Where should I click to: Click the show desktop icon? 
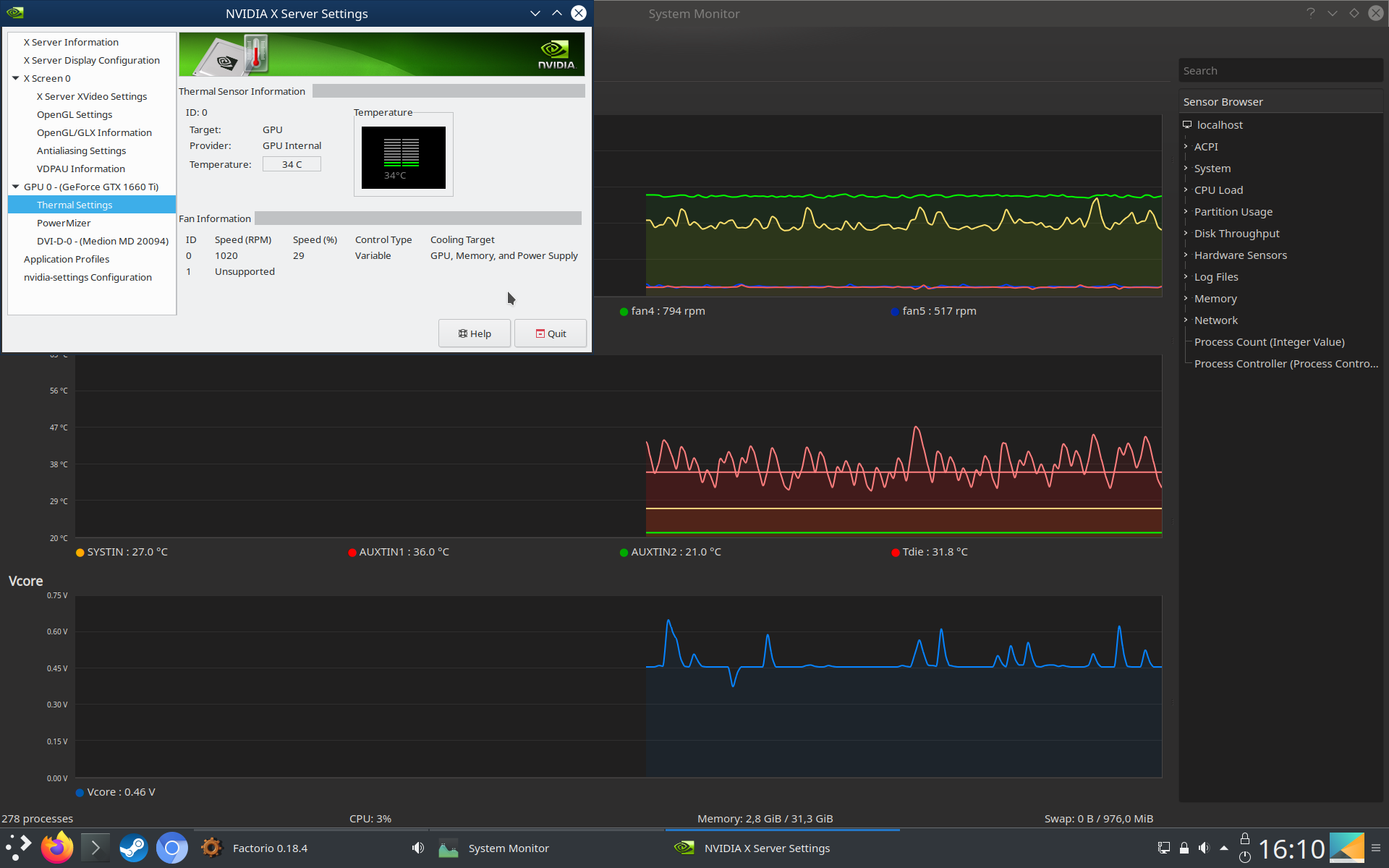(x=1346, y=848)
